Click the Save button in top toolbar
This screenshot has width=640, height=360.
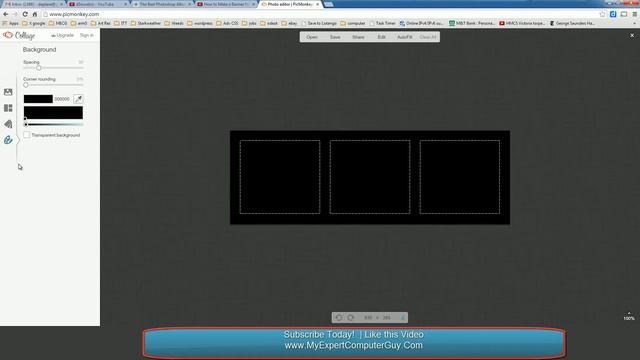335,37
